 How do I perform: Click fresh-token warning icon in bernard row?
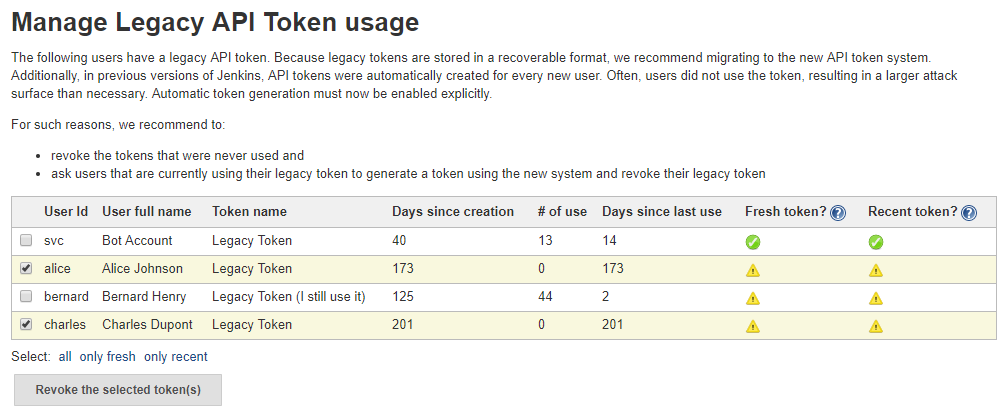pyautogui.click(x=753, y=298)
